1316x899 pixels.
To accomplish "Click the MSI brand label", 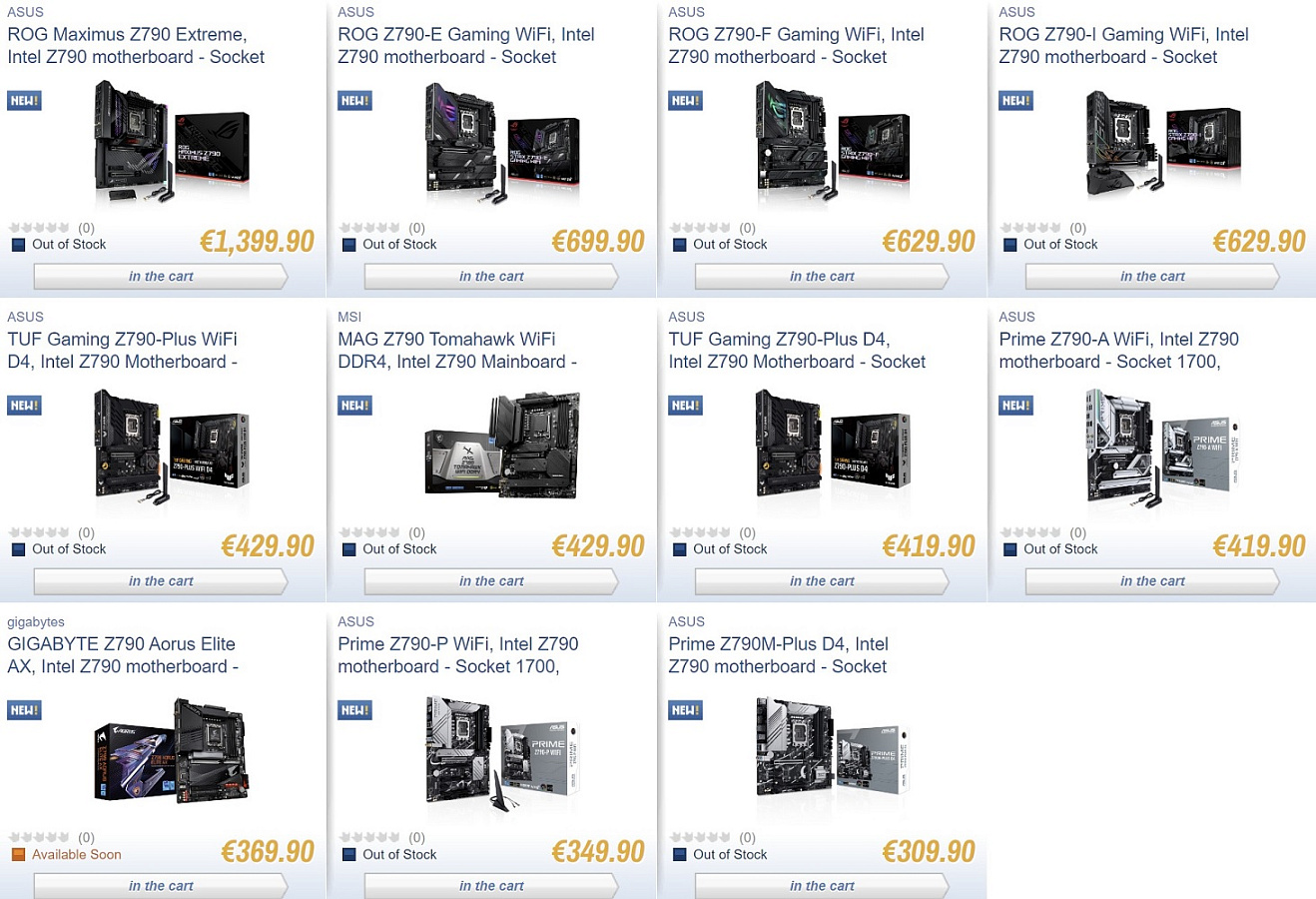I will pos(349,317).
